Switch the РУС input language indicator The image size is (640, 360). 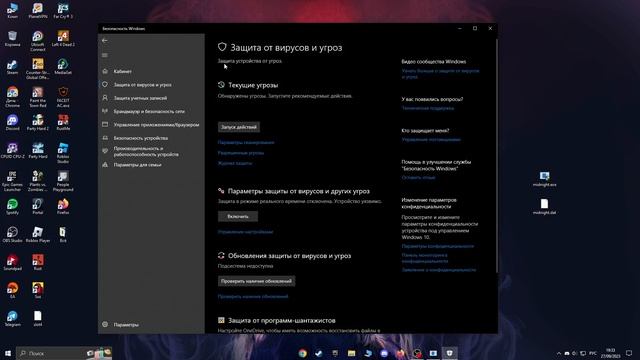click(593, 353)
